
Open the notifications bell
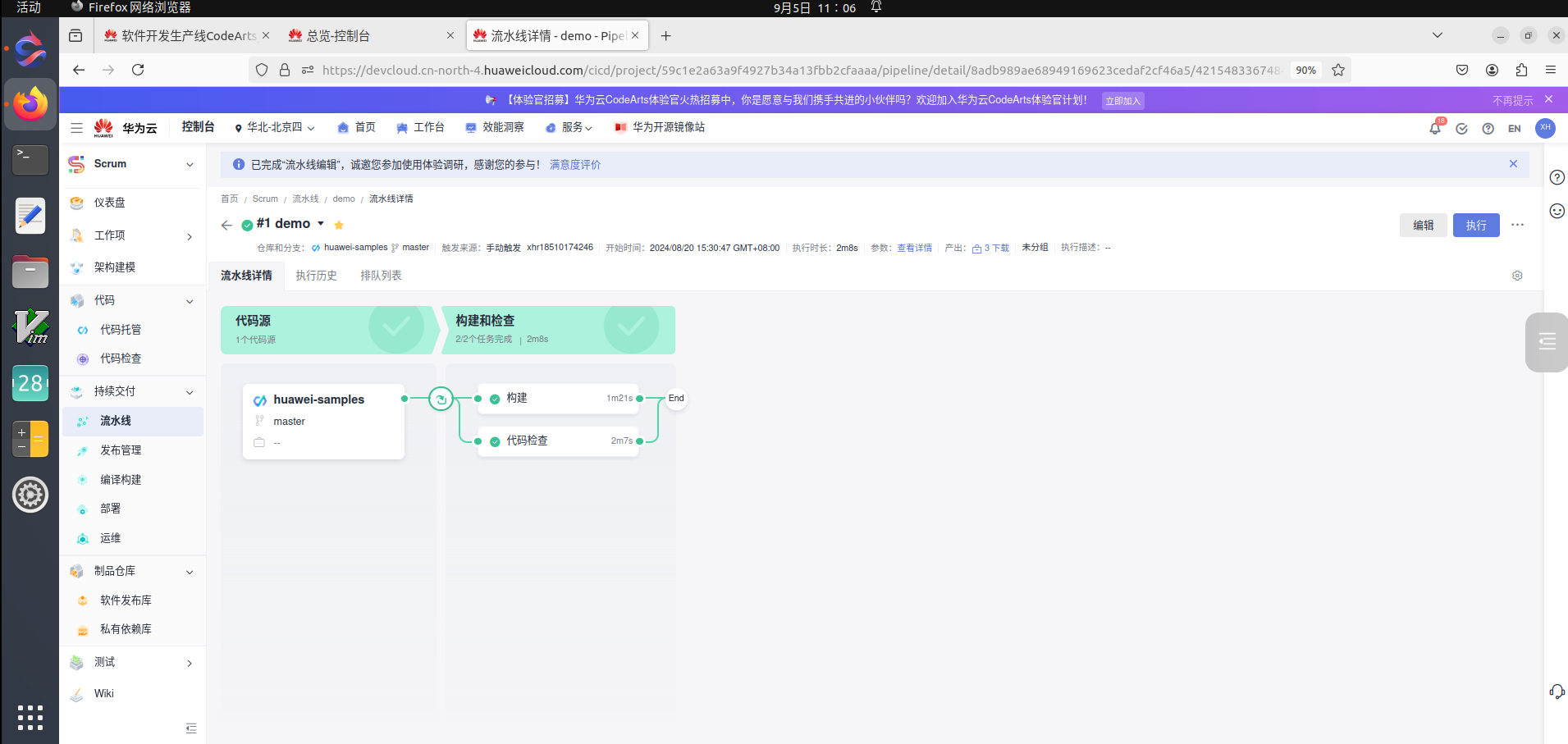tap(1435, 128)
